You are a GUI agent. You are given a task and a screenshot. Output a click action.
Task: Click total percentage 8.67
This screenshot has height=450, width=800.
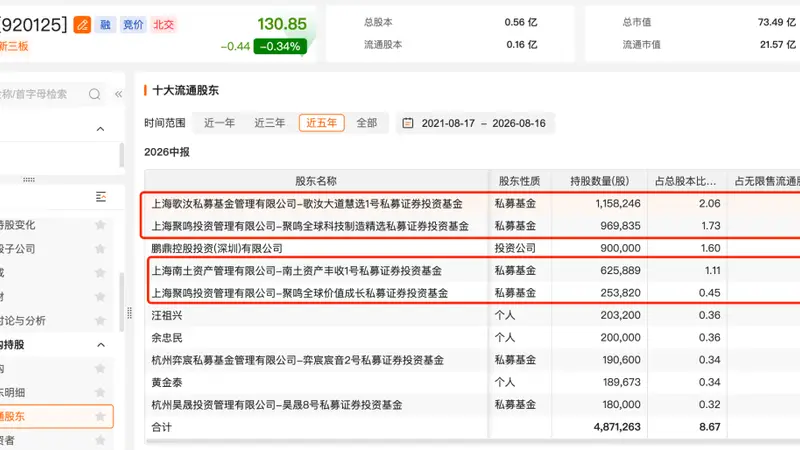[710, 427]
